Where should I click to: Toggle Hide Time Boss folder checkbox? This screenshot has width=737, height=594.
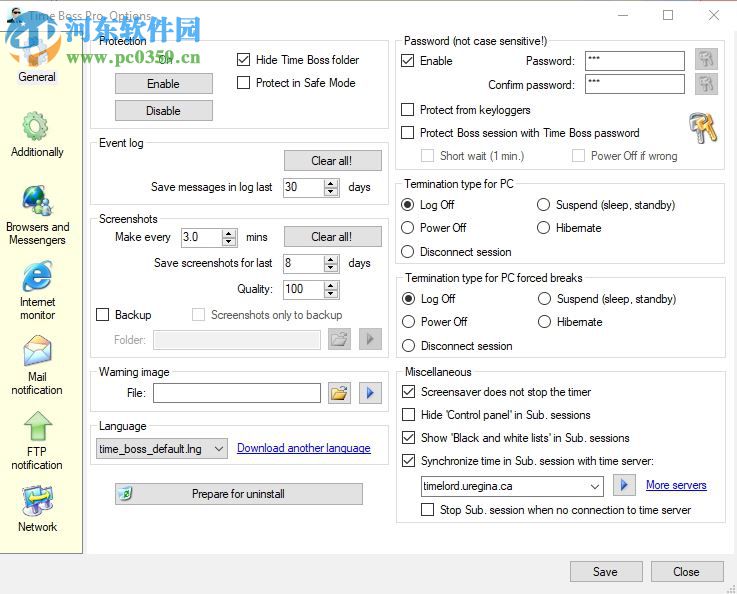[243, 60]
